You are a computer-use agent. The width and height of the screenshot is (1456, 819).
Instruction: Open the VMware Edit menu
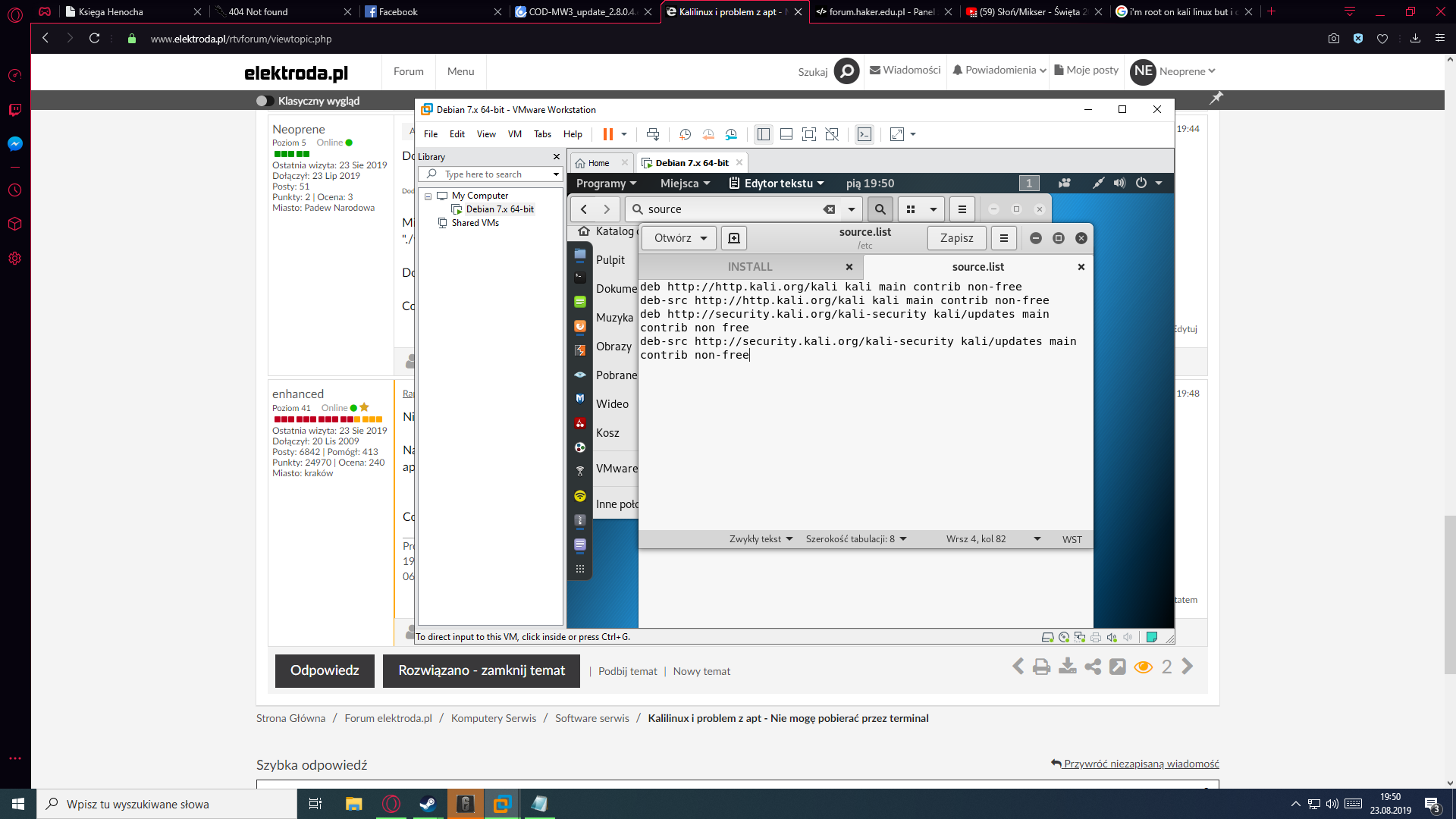tap(457, 134)
